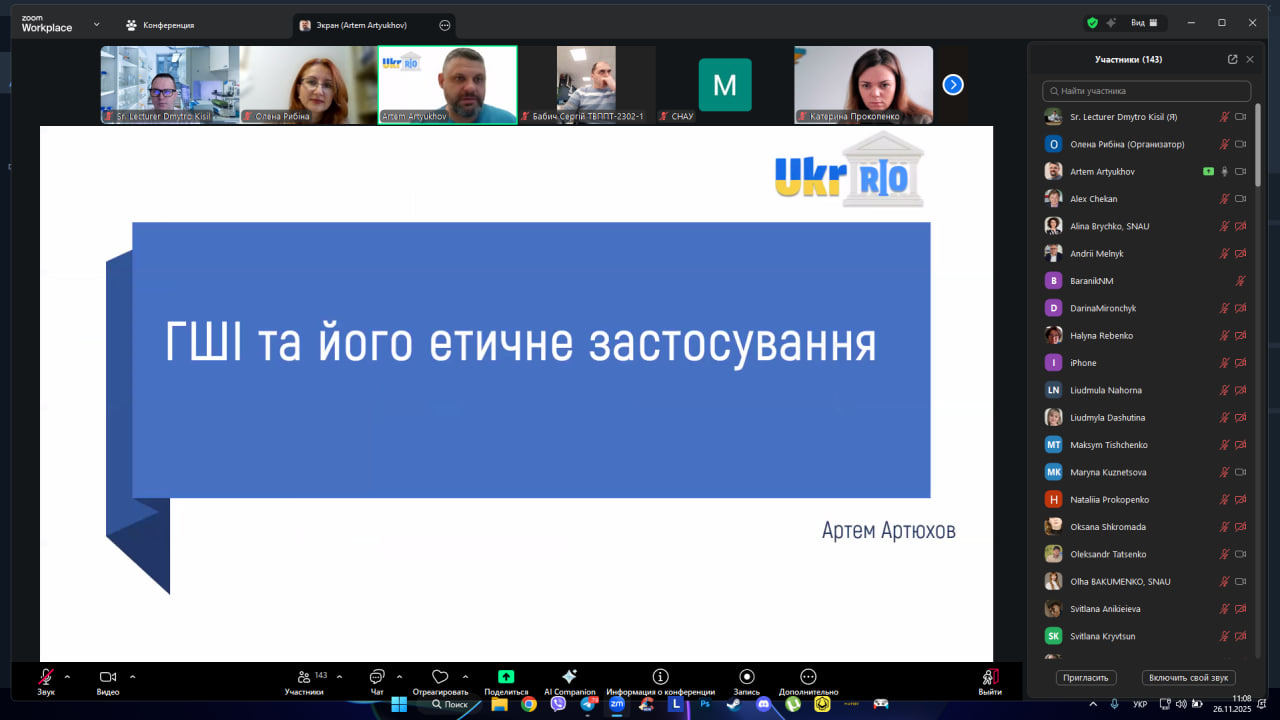This screenshot has width=1280, height=720.
Task: Open the Дополнительно more options icon
Action: click(x=808, y=677)
